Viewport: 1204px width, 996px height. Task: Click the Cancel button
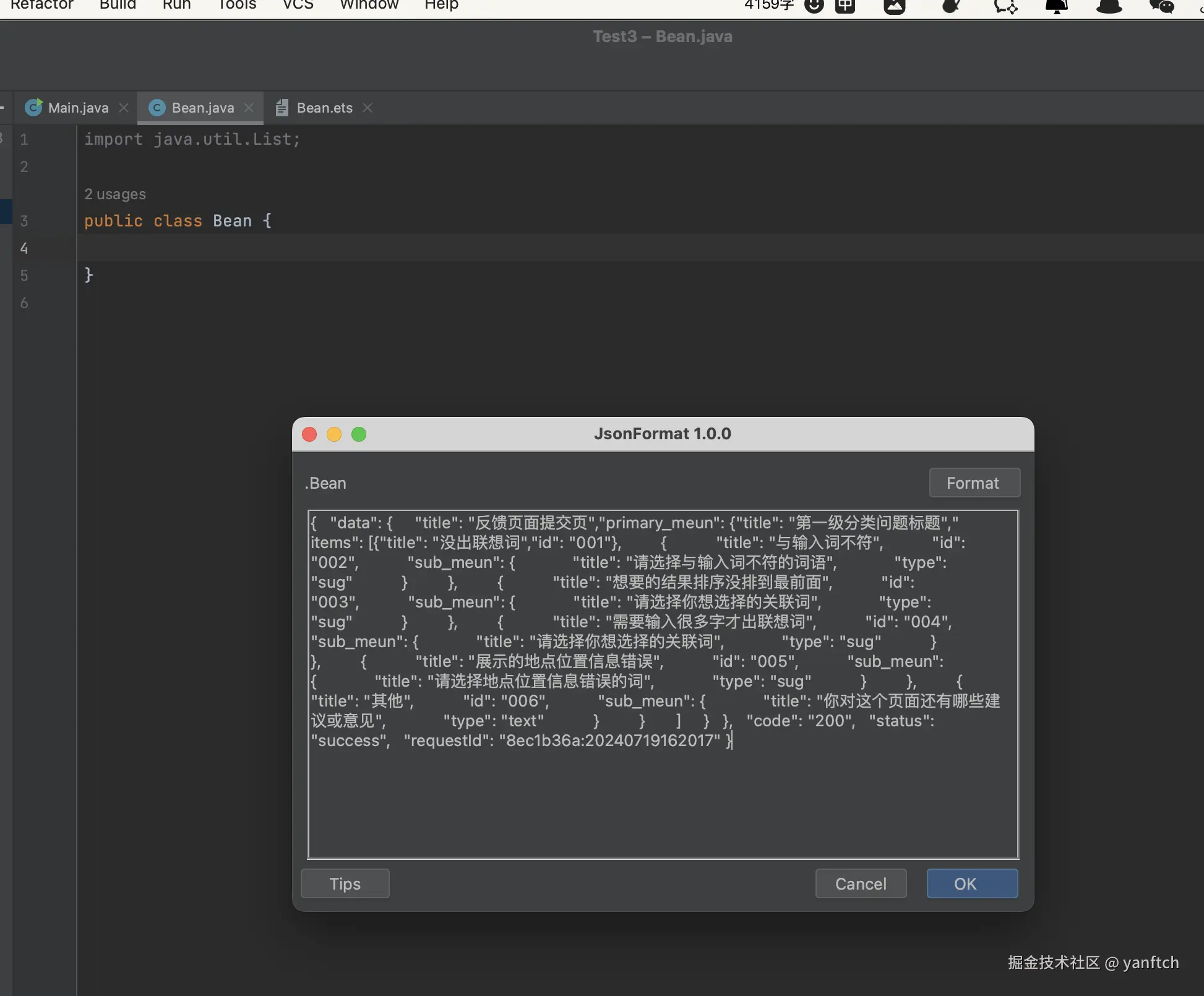(x=860, y=883)
